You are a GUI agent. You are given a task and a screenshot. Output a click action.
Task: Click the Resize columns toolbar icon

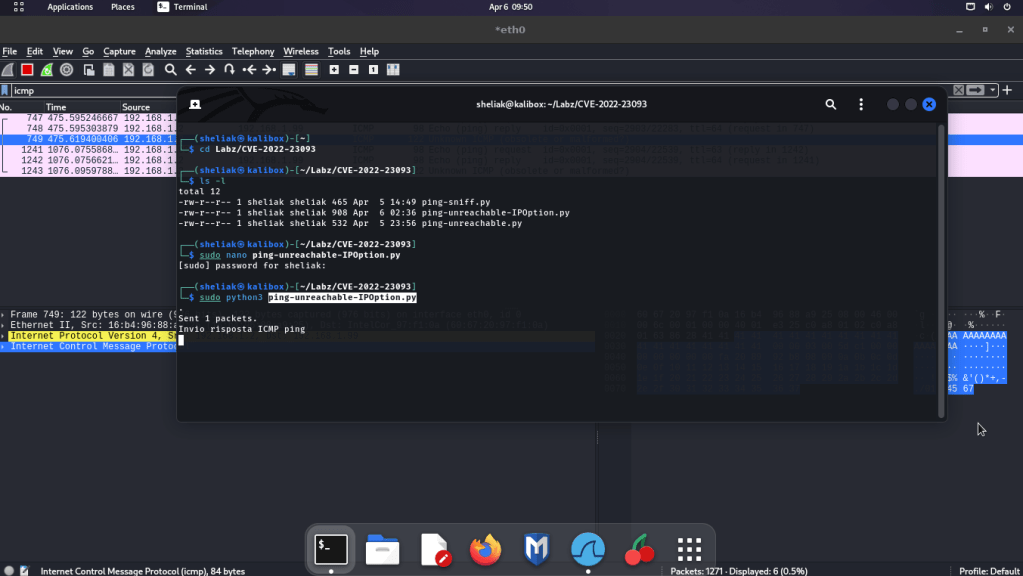393,70
